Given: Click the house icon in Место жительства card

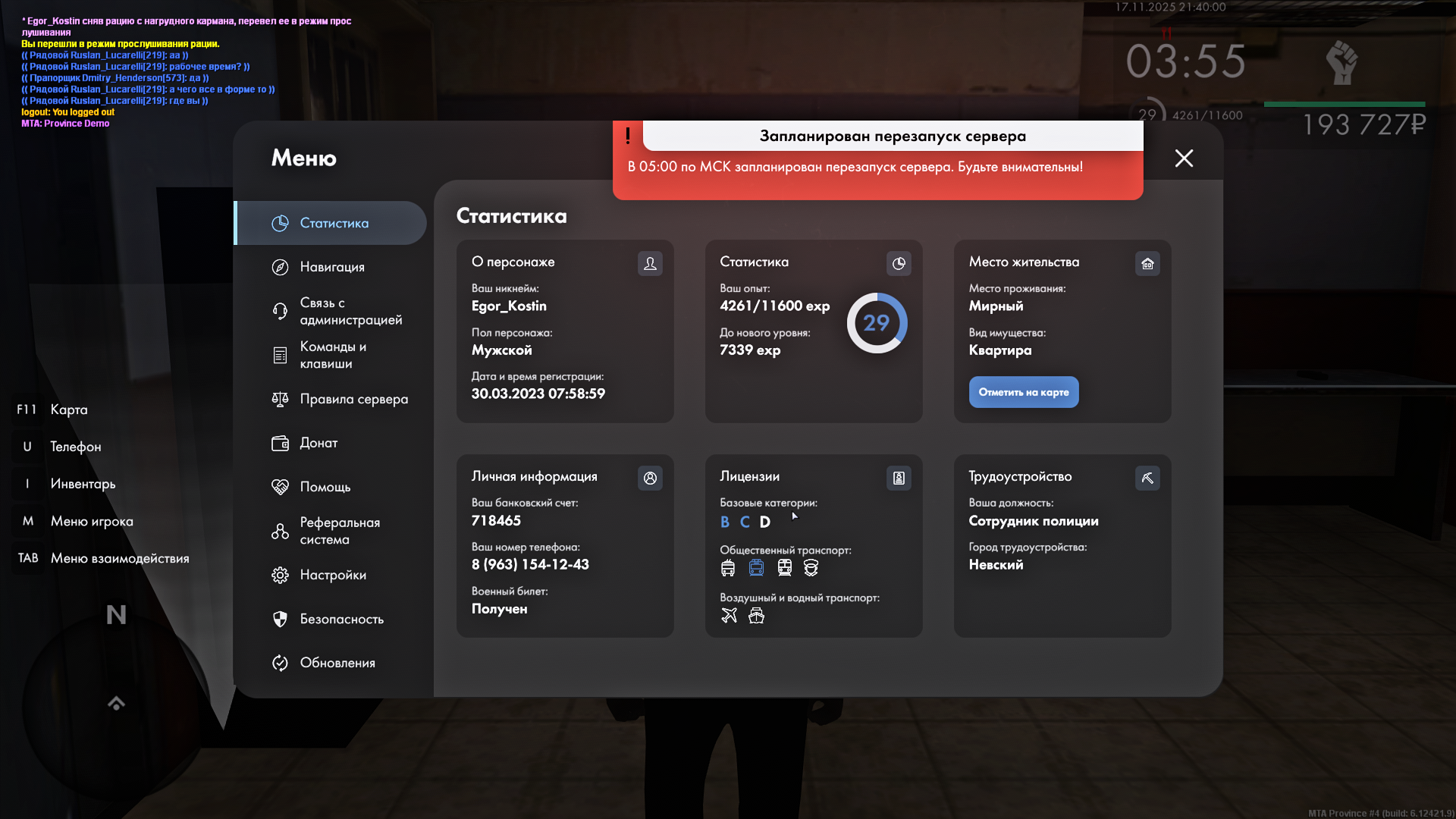Looking at the screenshot, I should tap(1147, 263).
